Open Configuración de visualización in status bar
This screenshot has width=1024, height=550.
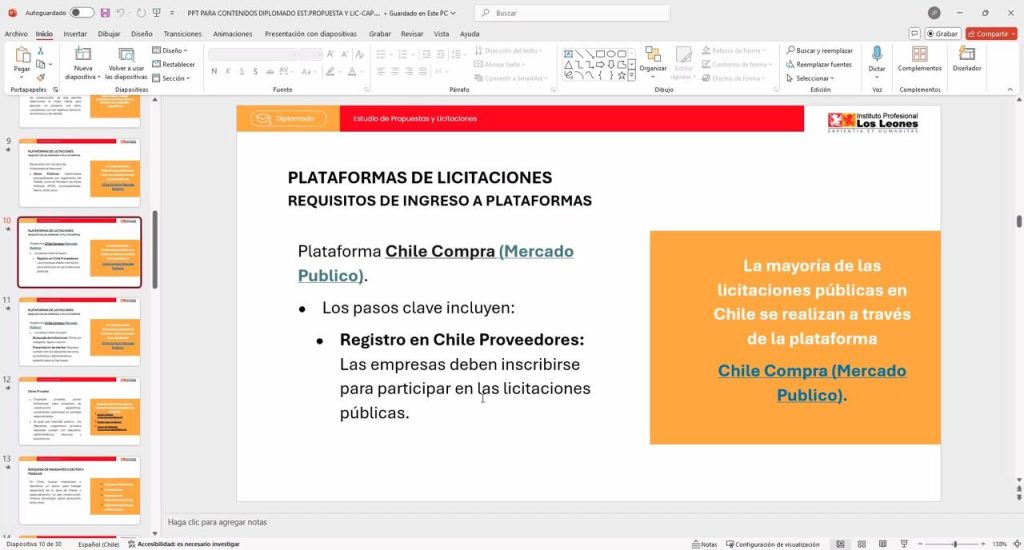point(773,544)
